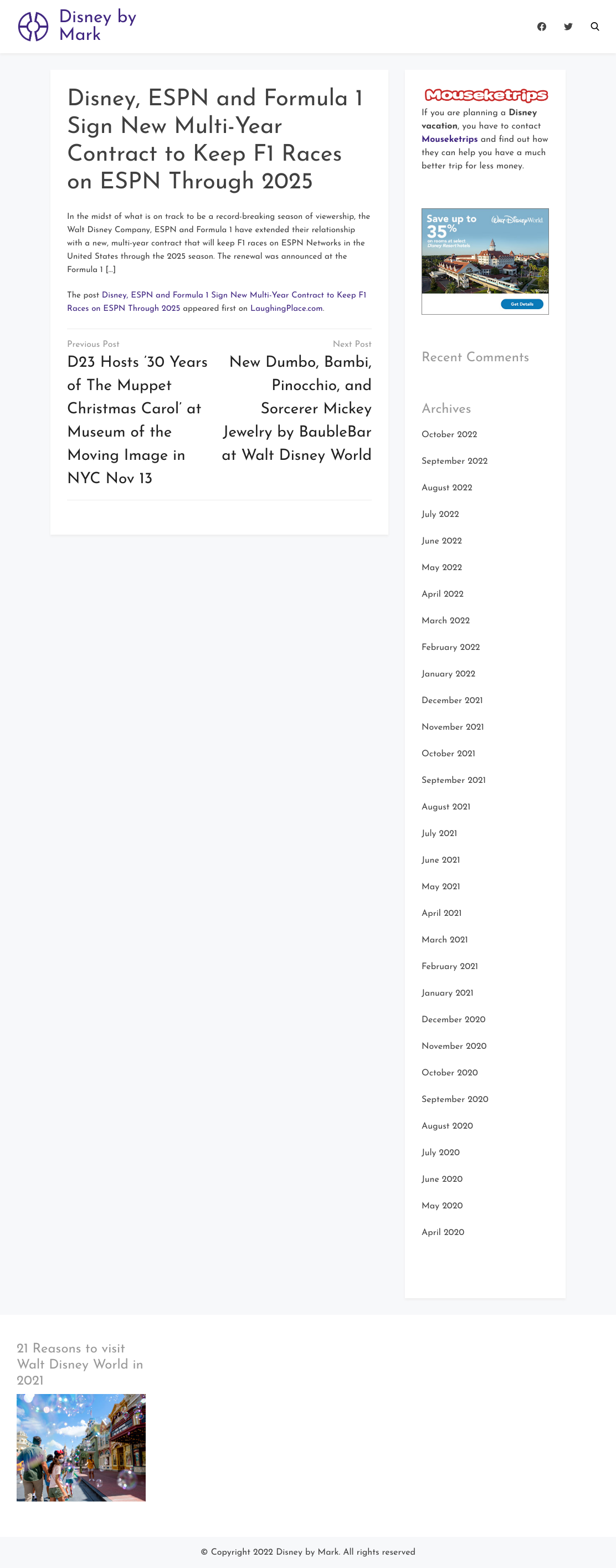The height and width of the screenshot is (1568, 616).
Task: Open the LaughingPlace.com link
Action: [286, 309]
